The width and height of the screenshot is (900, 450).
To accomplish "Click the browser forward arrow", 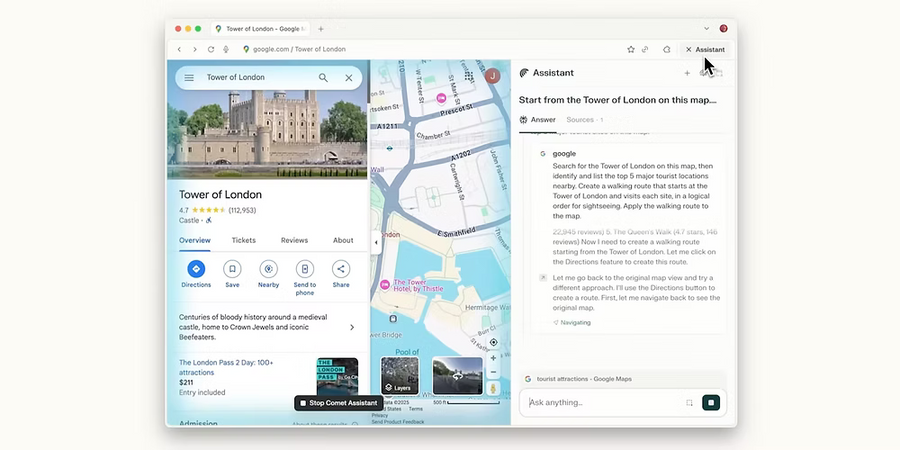I will coord(195,49).
